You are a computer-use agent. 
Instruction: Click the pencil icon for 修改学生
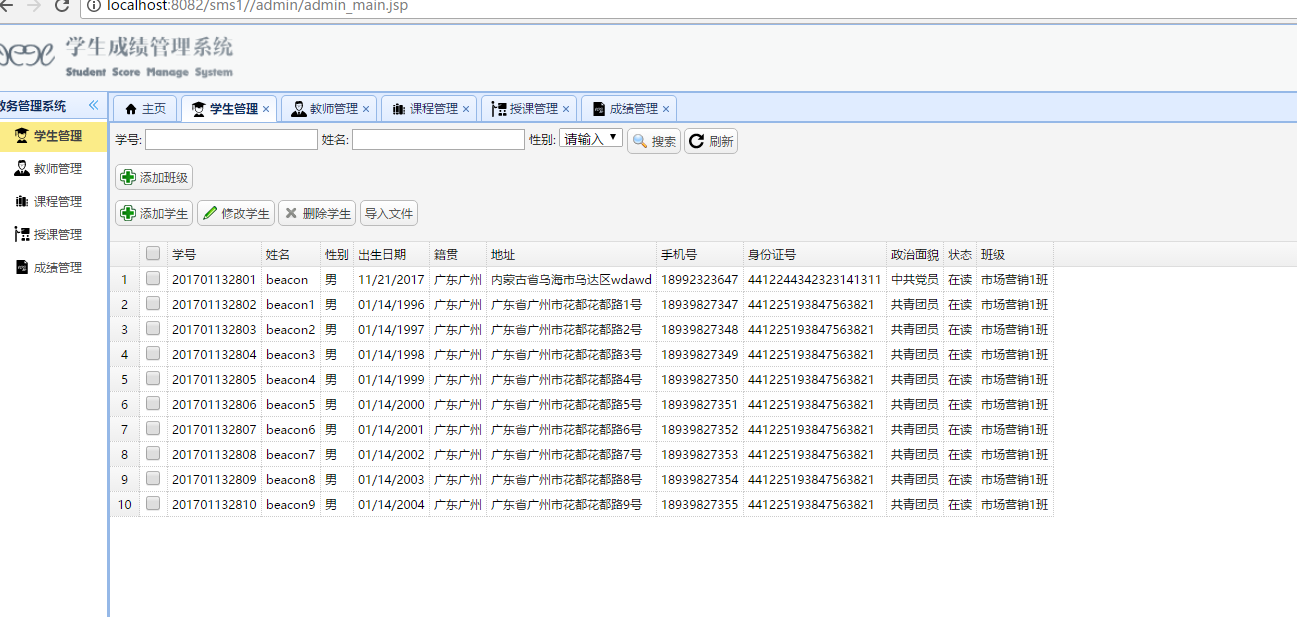(209, 213)
